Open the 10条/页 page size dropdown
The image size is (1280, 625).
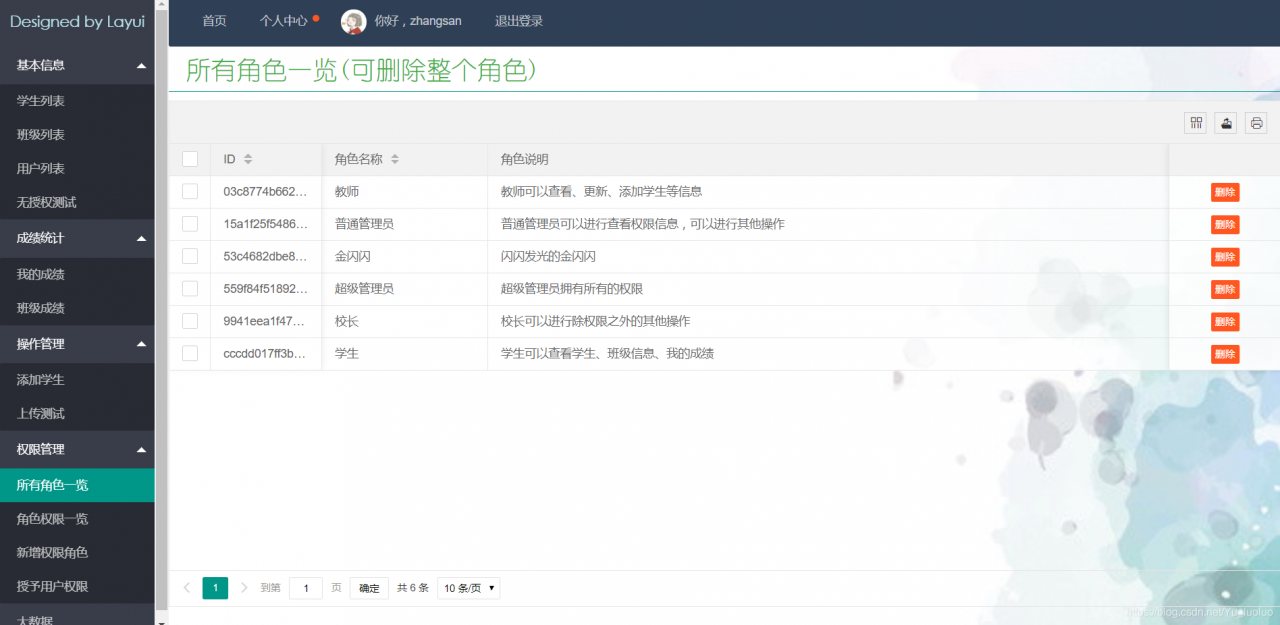coord(468,588)
